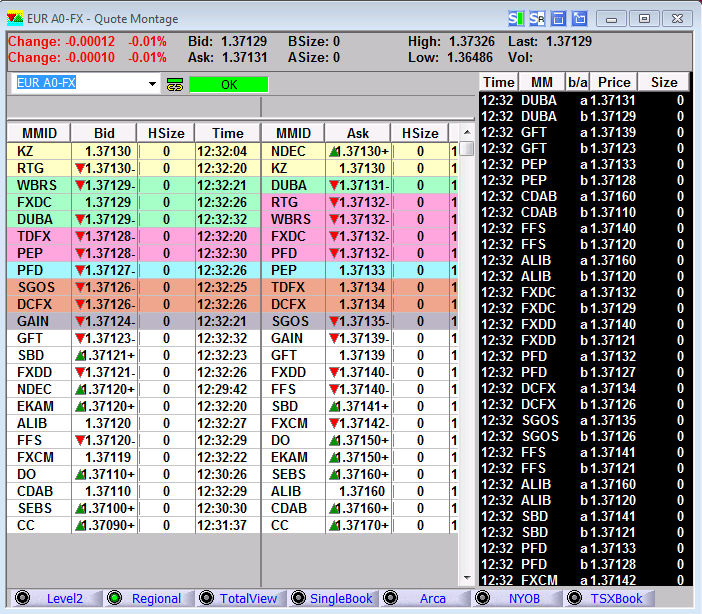Open the NYOB tab

(x=524, y=598)
